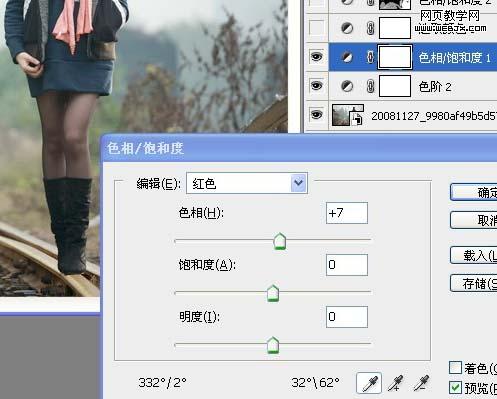The width and height of the screenshot is (497, 399).
Task: Select the layer mask thumbnail of 色相/饱和度 1
Action: pos(395,57)
